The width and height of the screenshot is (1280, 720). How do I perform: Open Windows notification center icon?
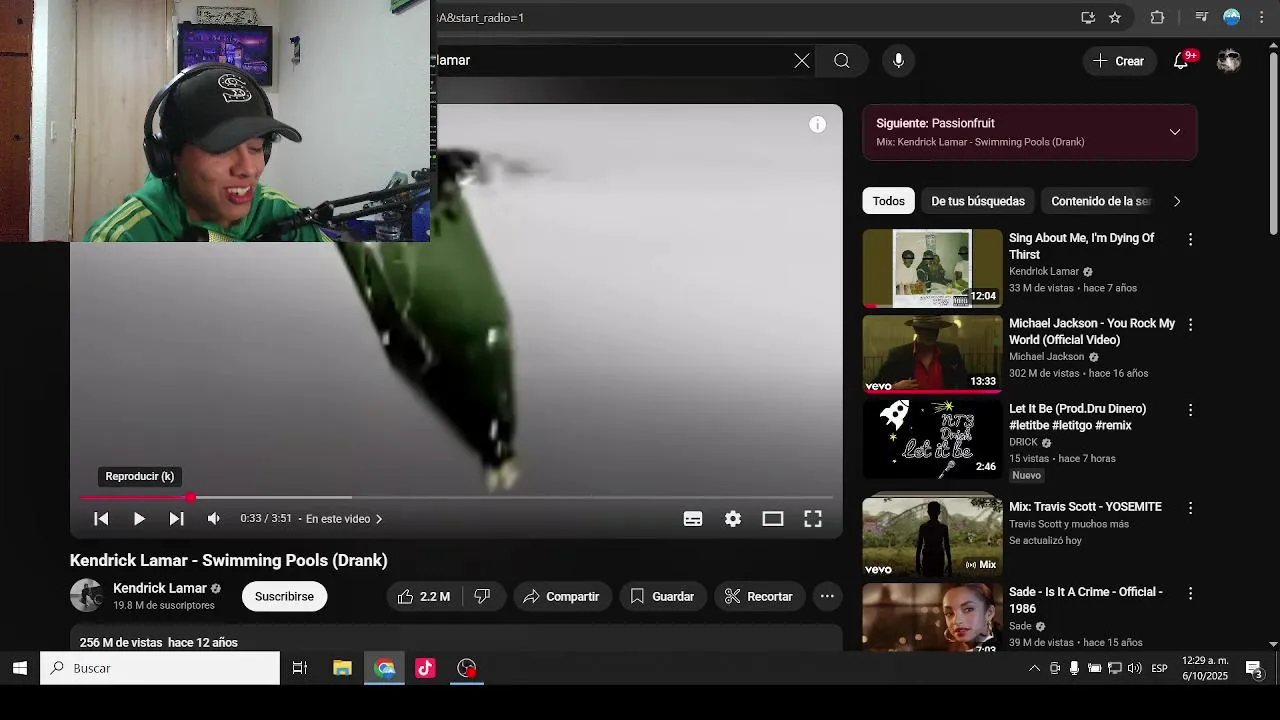(1254, 668)
